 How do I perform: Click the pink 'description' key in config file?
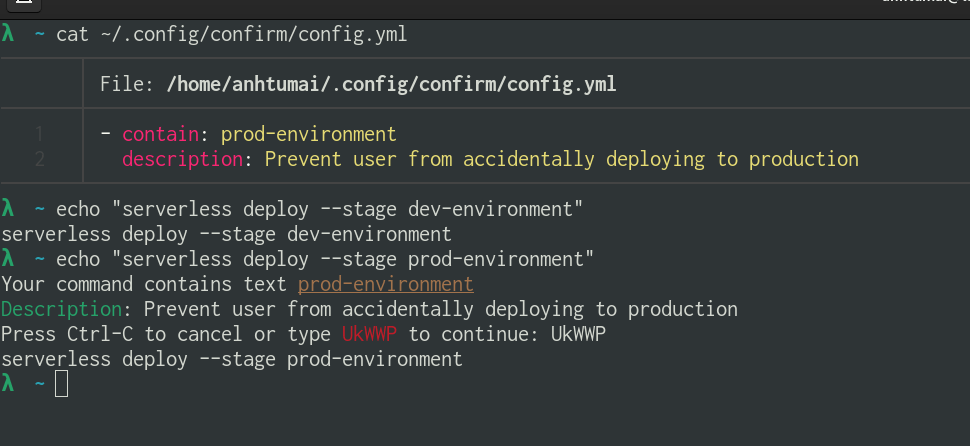pos(182,160)
